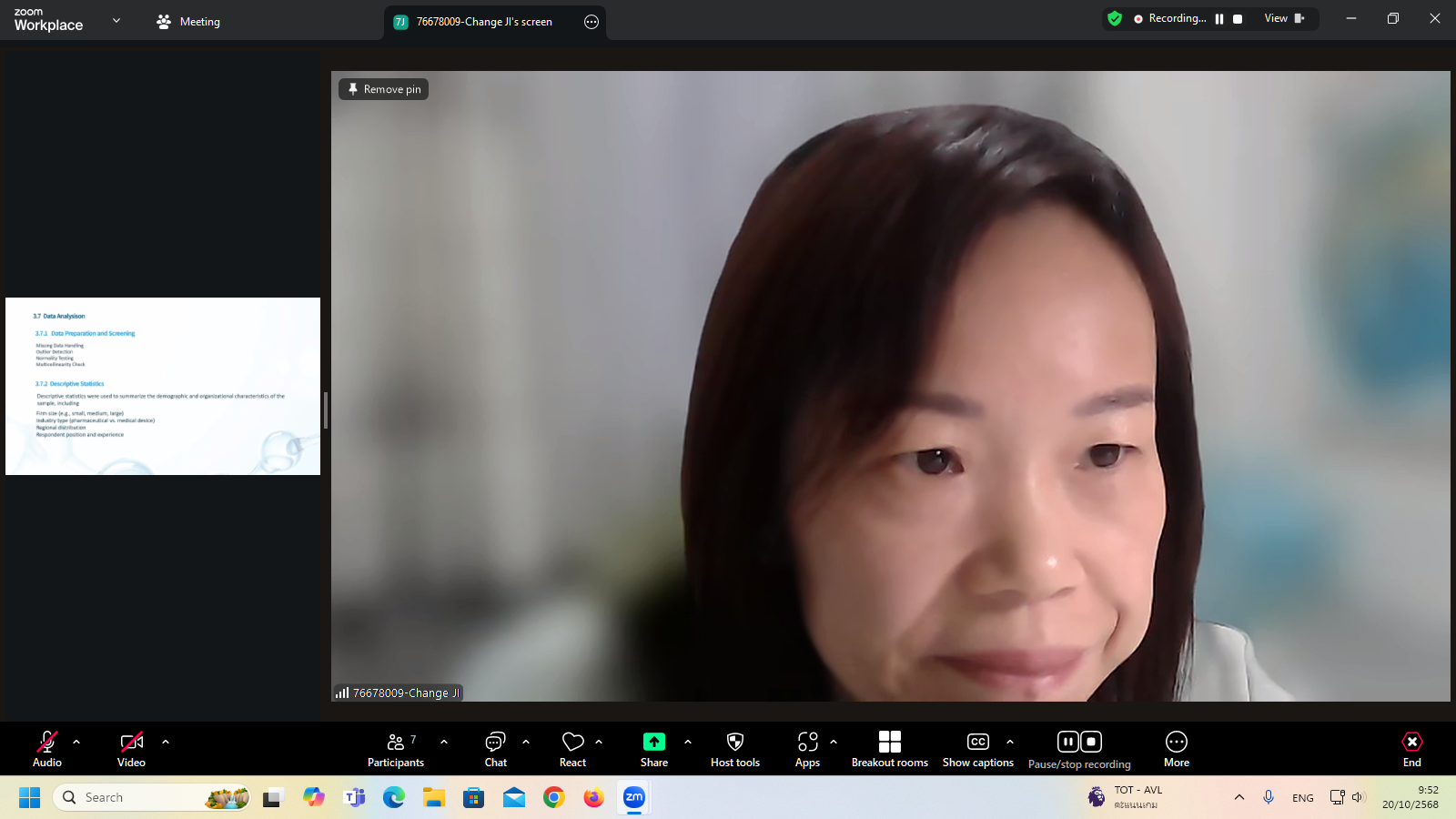Screen dimensions: 1456x819
Task: Click the green Share screen icon
Action: pyautogui.click(x=653, y=742)
